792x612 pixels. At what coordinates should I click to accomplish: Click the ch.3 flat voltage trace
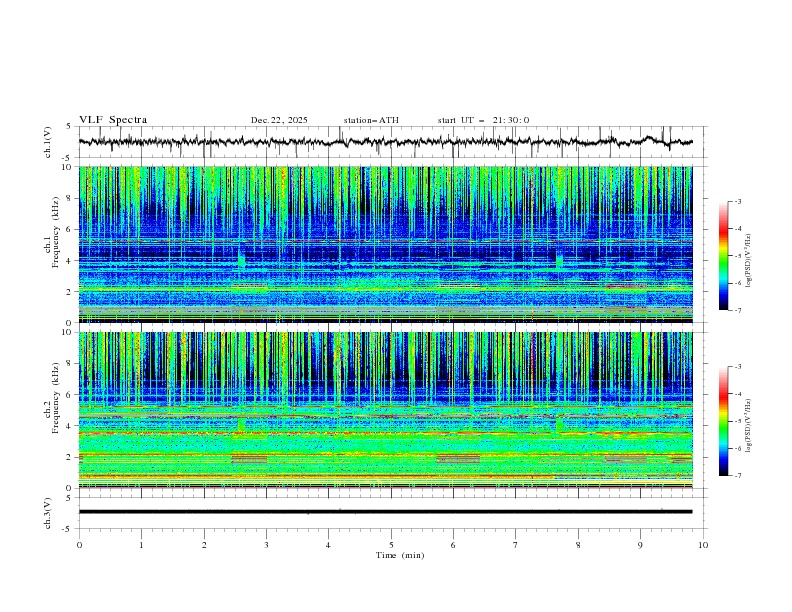(x=385, y=512)
